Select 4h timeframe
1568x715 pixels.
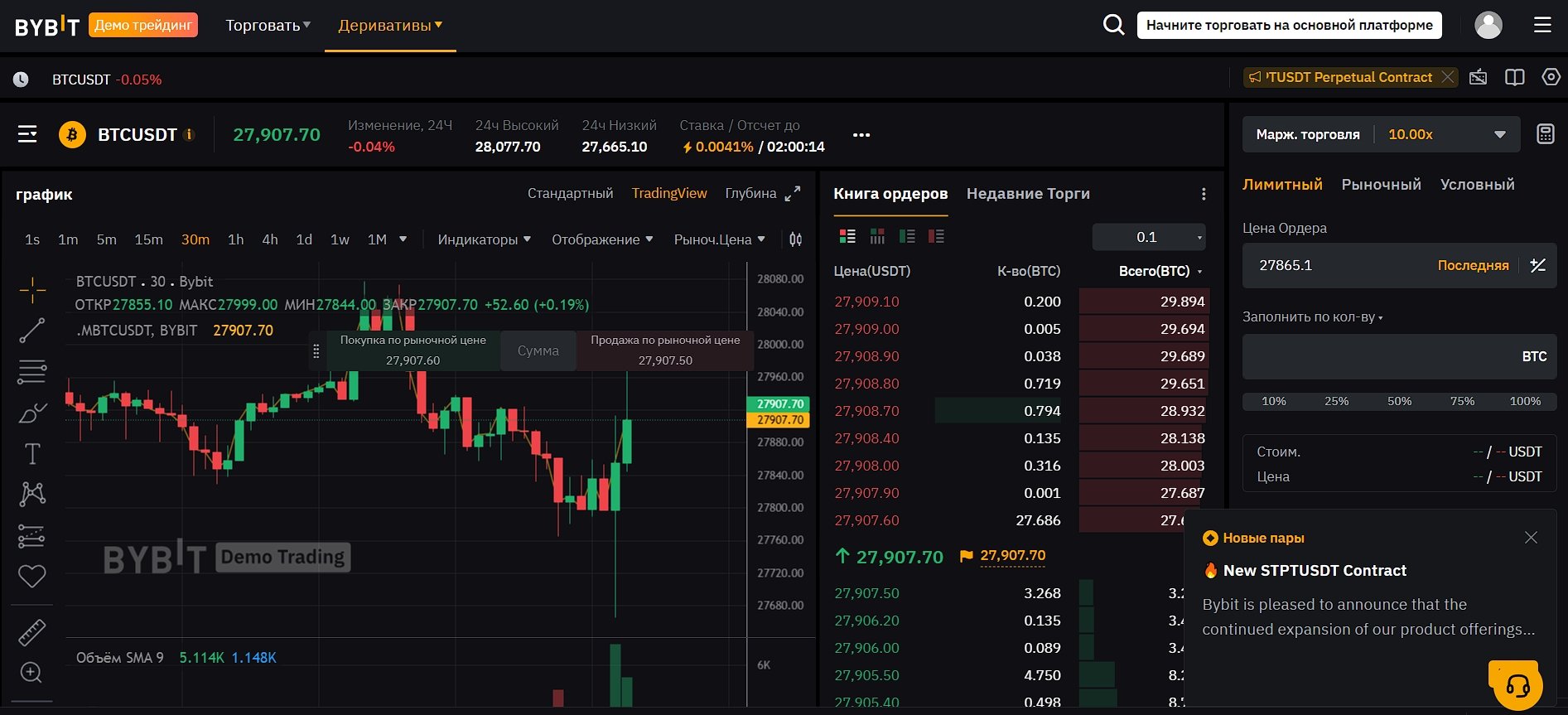(270, 239)
